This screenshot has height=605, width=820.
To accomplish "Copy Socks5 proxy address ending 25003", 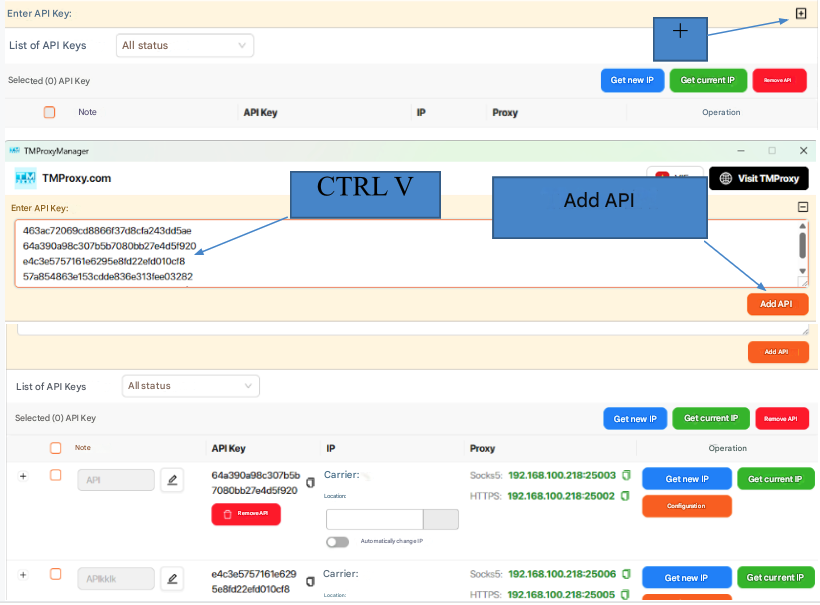I will pyautogui.click(x=626, y=474).
